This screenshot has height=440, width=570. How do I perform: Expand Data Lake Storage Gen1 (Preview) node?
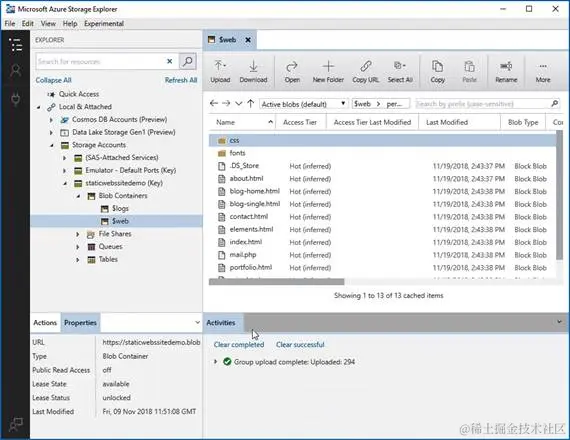point(51,132)
